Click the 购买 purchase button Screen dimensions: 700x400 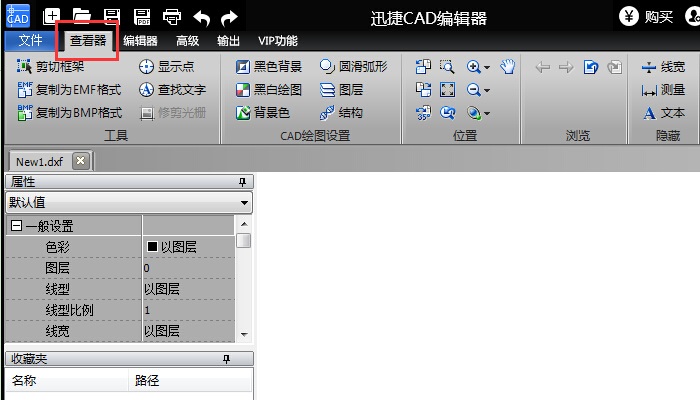pos(646,16)
